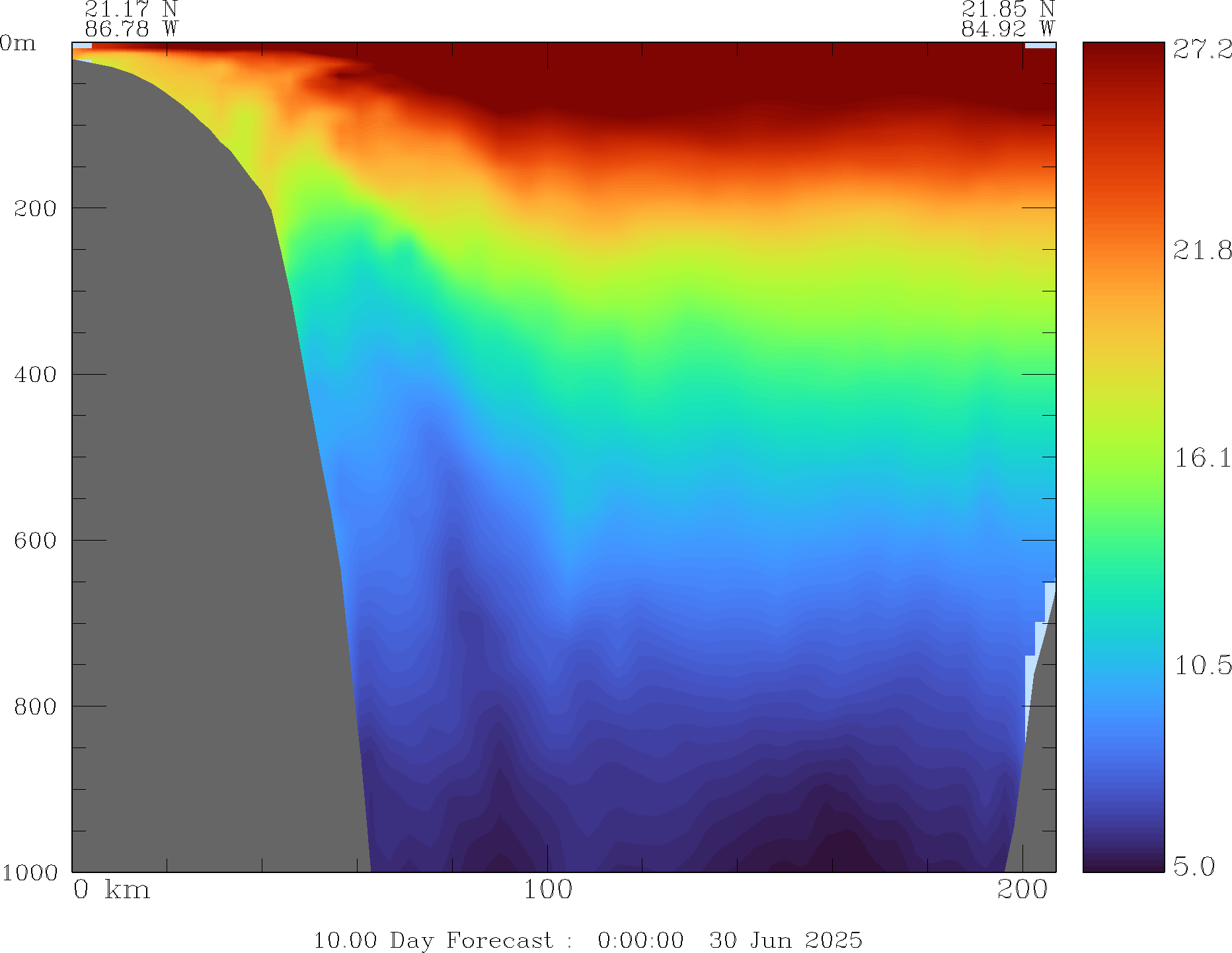Click the 0 km distance label
1232x953 pixels.
point(111,890)
